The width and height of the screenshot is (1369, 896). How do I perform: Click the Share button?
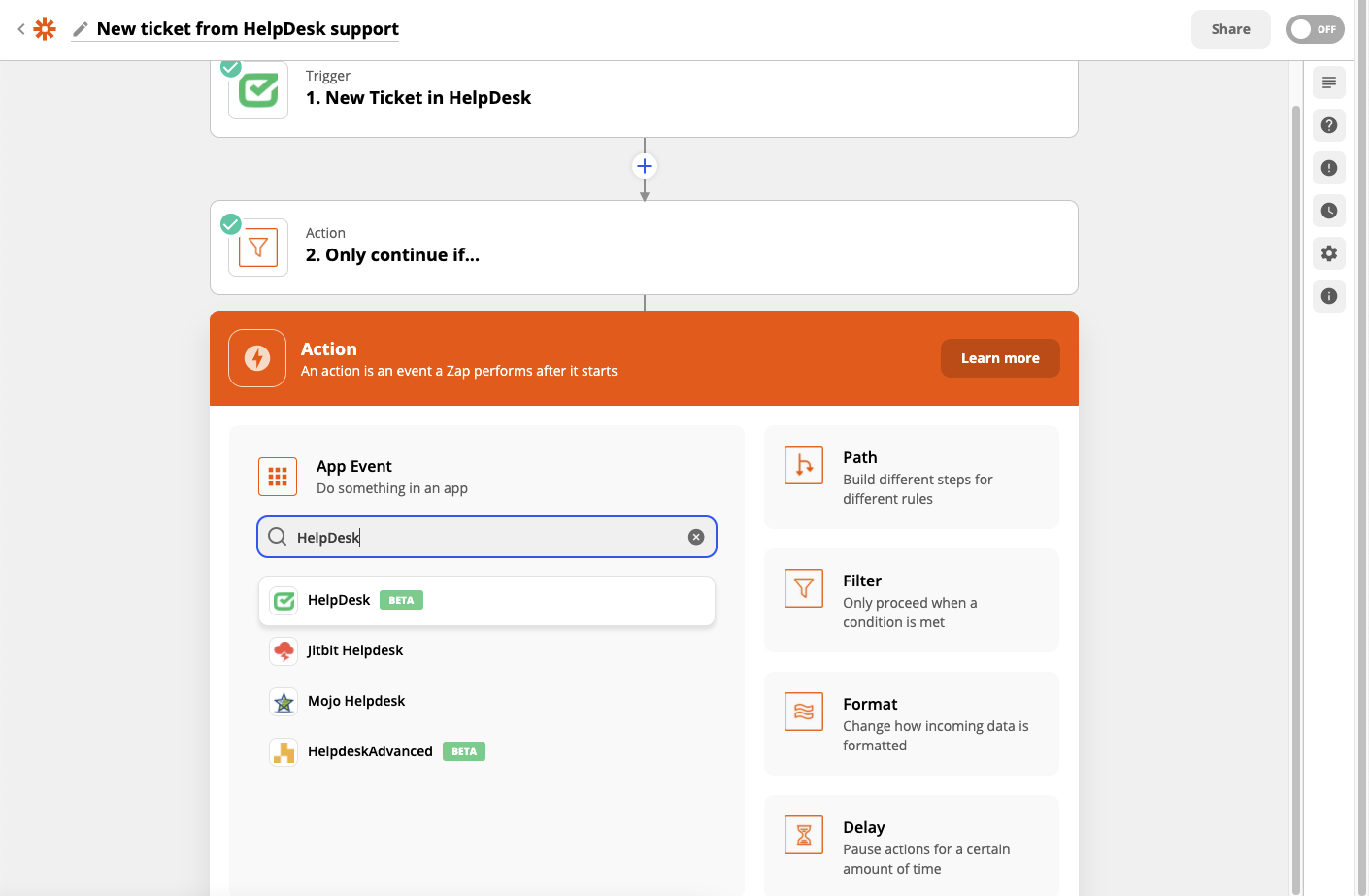point(1230,29)
